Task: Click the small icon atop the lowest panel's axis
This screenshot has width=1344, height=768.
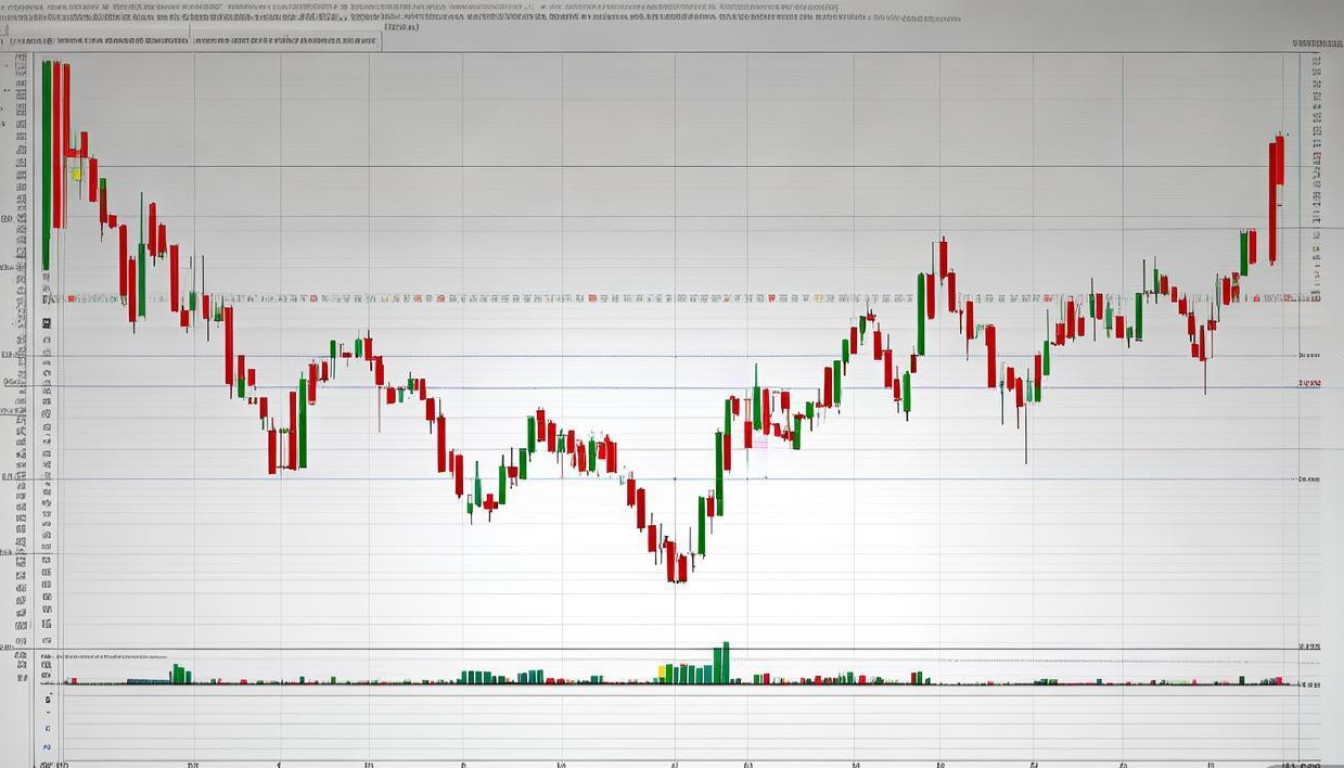Action: tap(46, 700)
